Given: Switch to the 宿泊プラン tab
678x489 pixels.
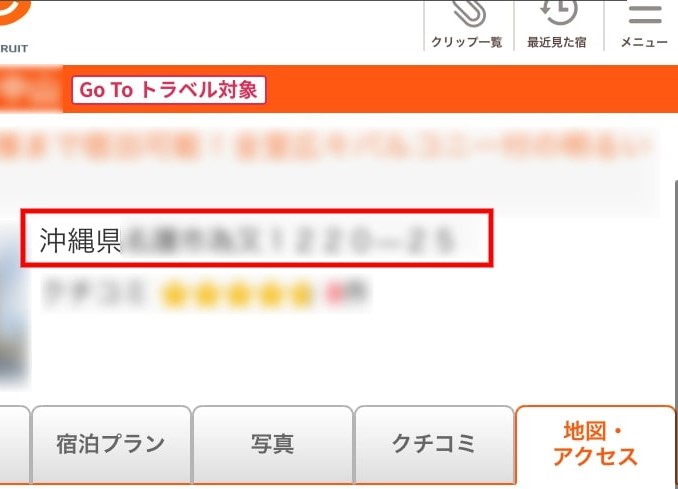Looking at the screenshot, I should 112,444.
